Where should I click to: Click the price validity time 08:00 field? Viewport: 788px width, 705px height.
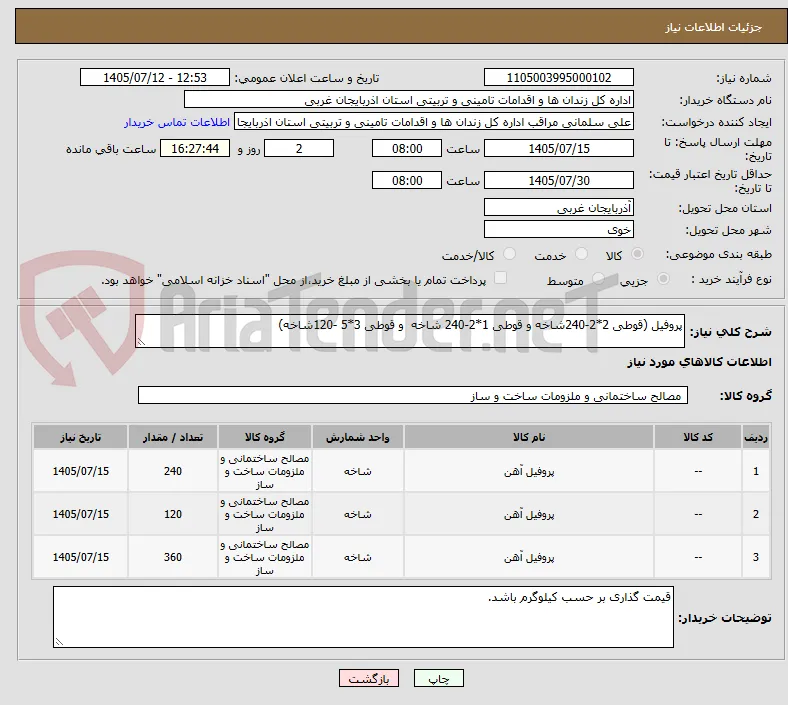407,180
